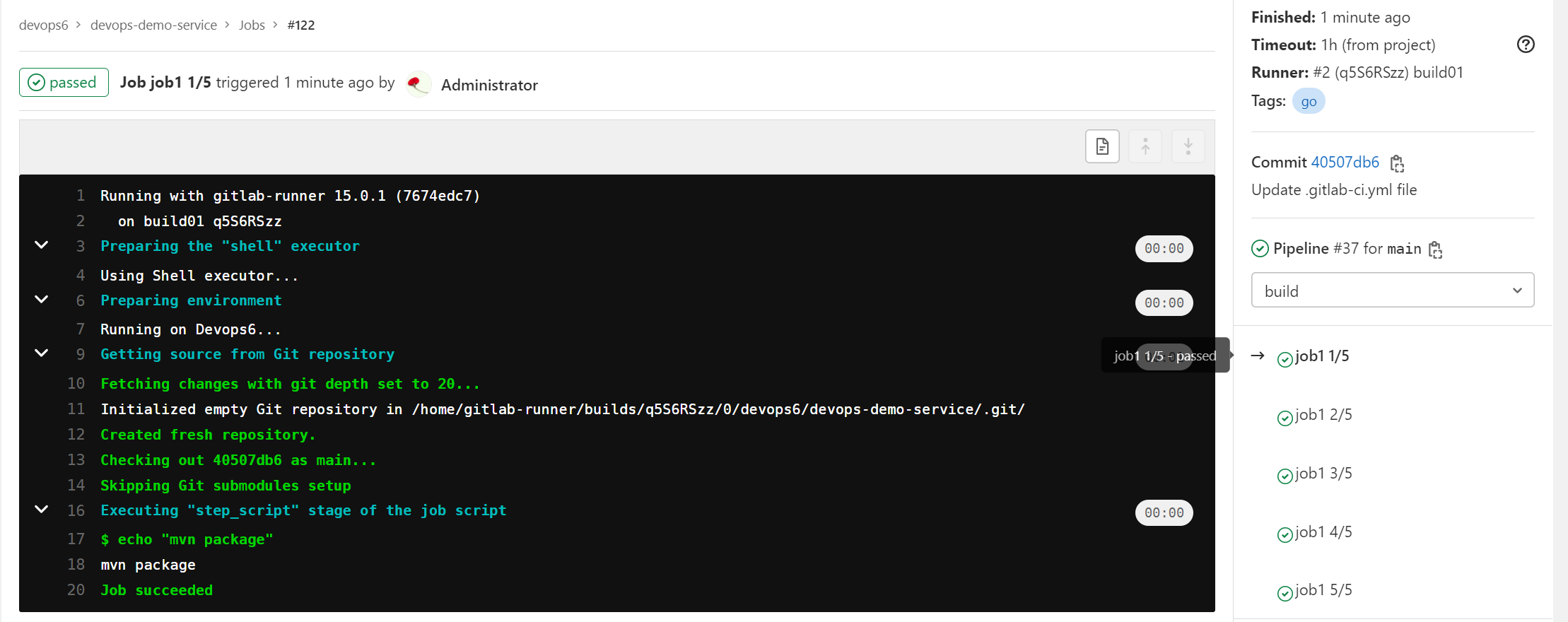Select job1 4/5 in job list
This screenshot has width=1568, height=622.
(1323, 532)
